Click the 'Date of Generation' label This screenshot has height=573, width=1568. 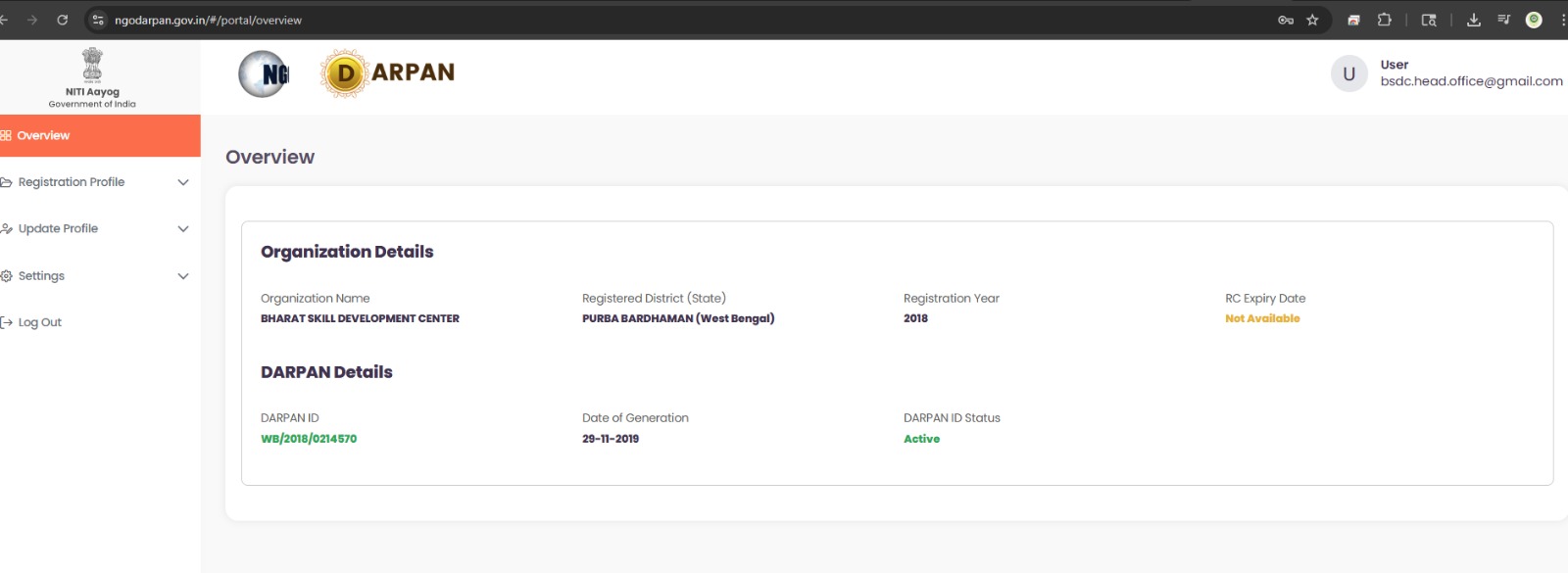tap(635, 418)
